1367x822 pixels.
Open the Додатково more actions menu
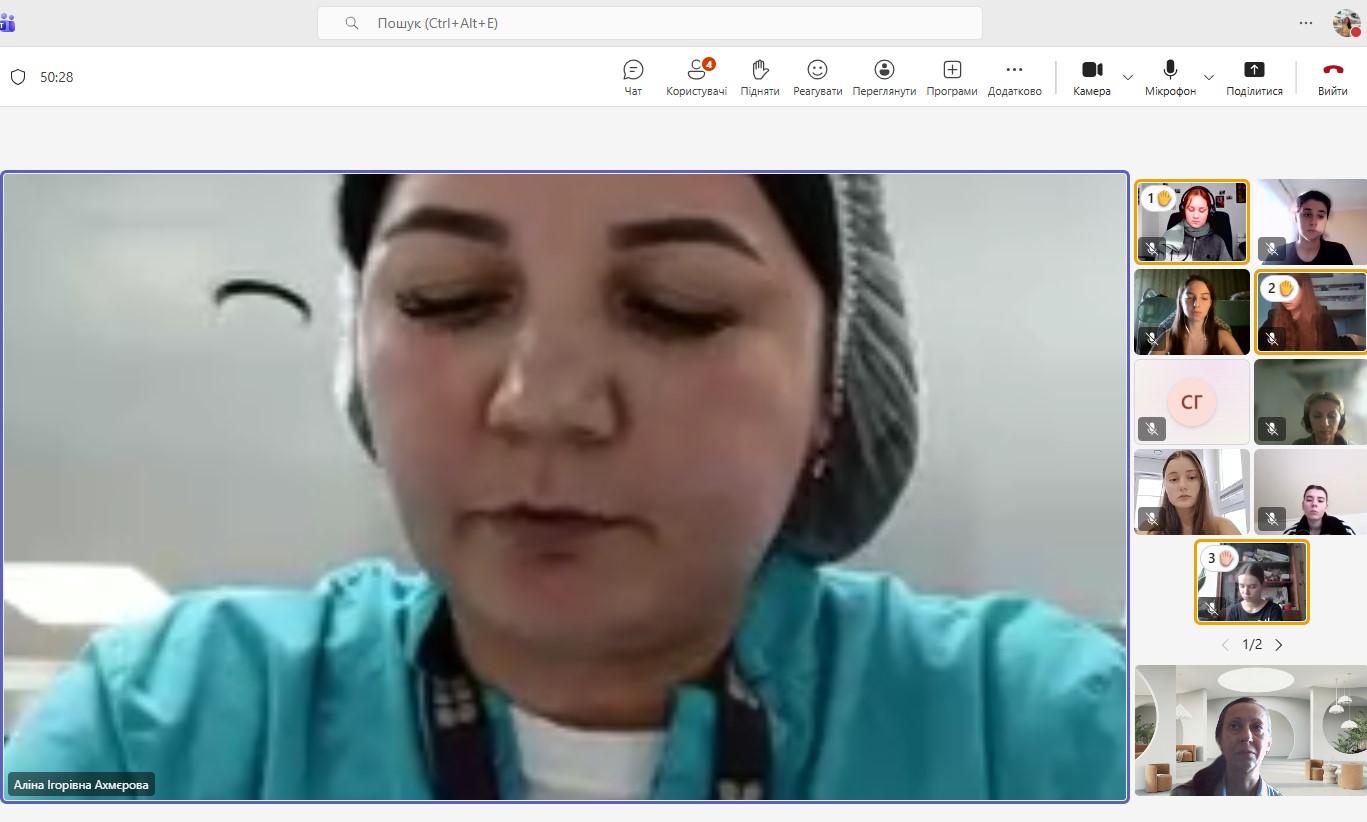tap(1014, 77)
